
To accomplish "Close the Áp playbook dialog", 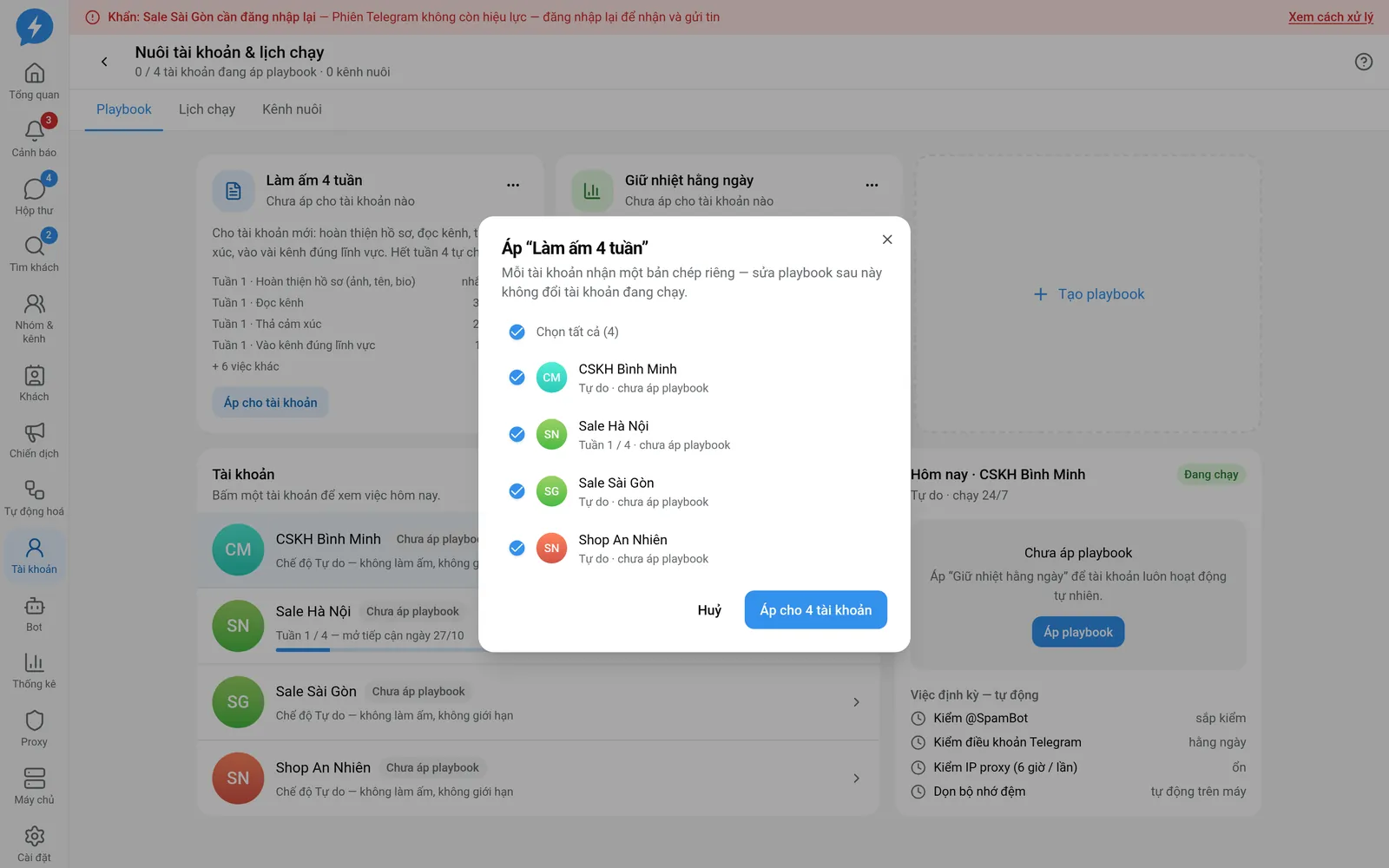I will point(887,240).
